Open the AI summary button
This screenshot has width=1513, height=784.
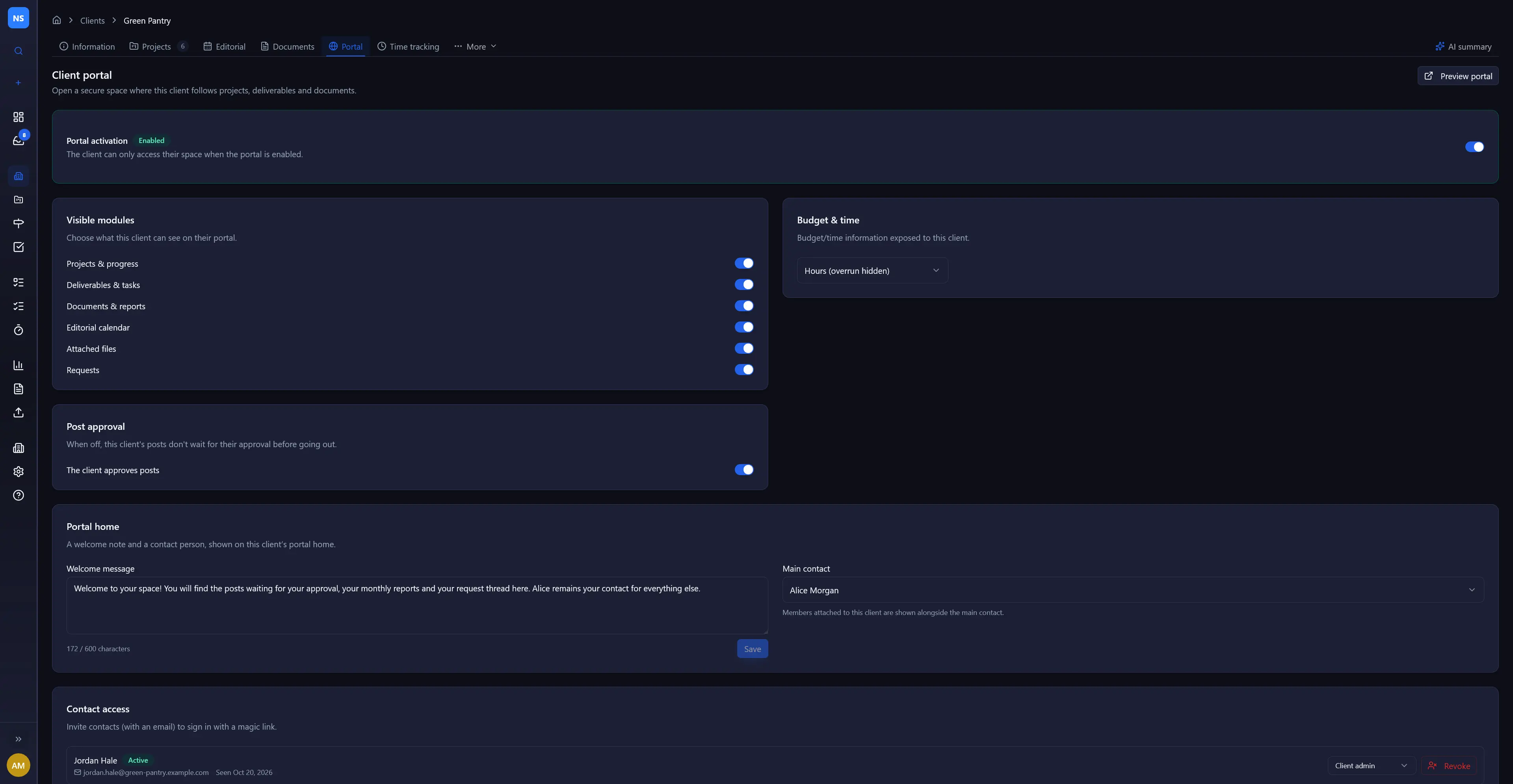point(1463,46)
